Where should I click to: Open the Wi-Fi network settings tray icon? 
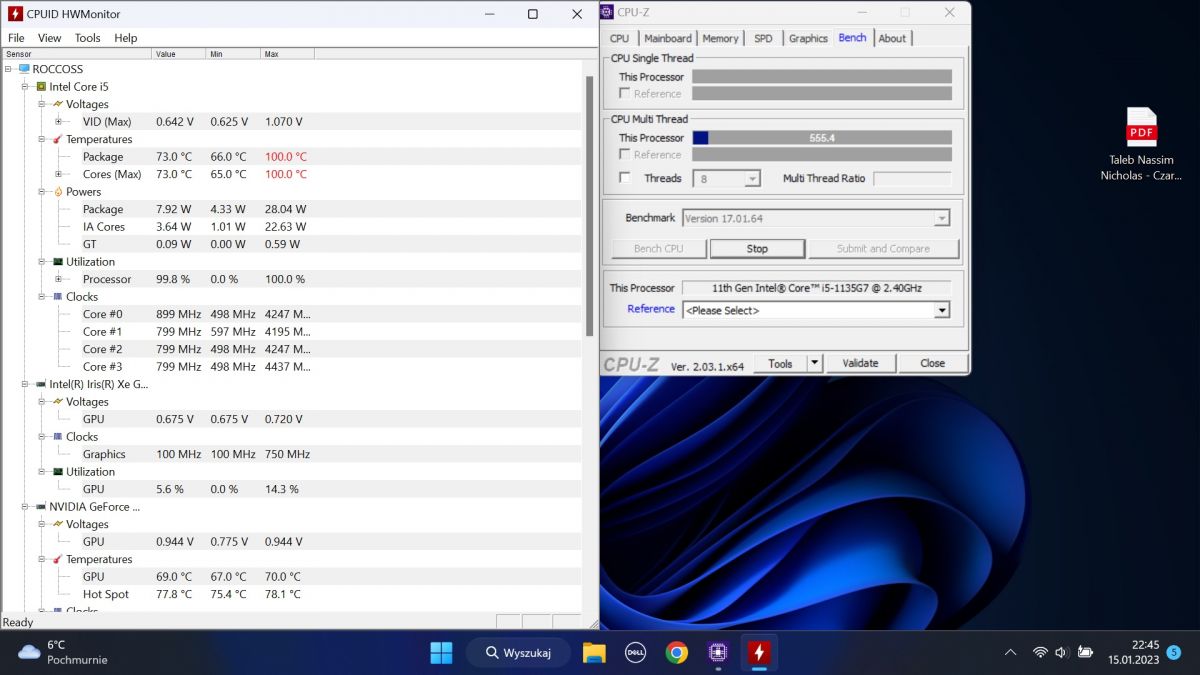[1040, 653]
